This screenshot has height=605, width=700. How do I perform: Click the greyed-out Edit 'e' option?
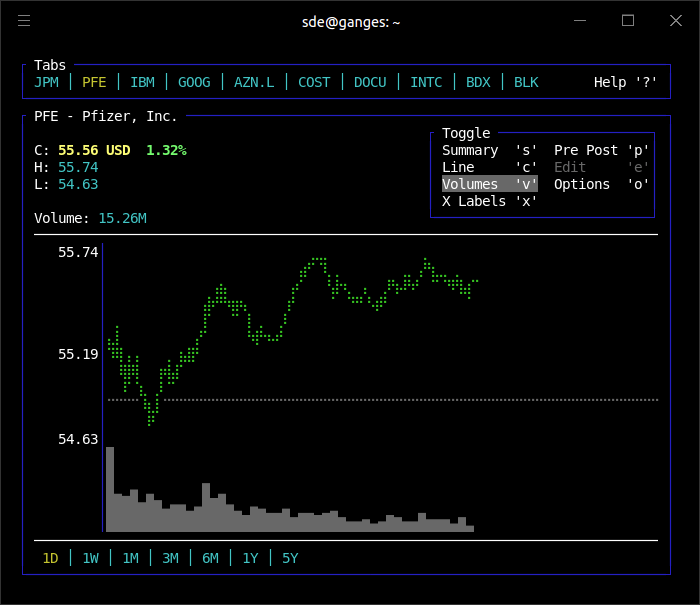(x=601, y=167)
